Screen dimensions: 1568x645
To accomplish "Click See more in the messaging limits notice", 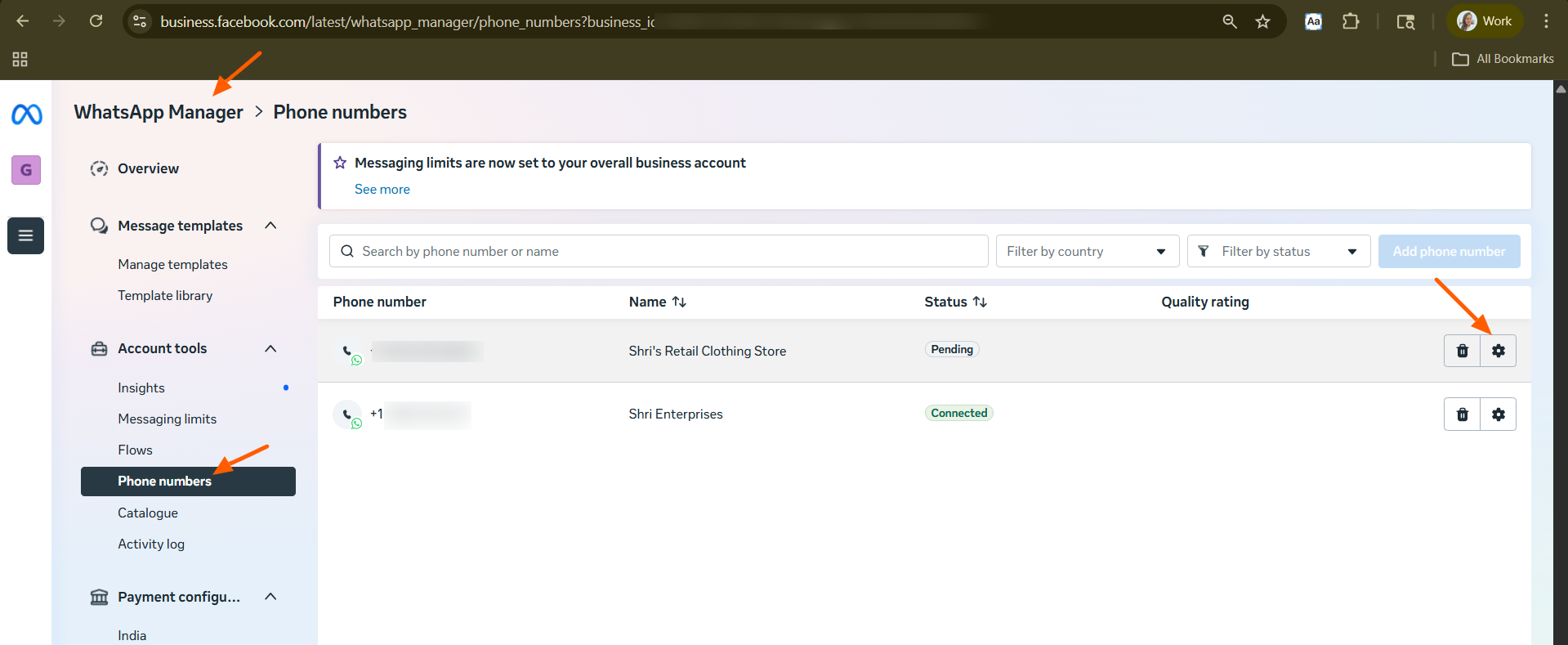I will (x=382, y=189).
